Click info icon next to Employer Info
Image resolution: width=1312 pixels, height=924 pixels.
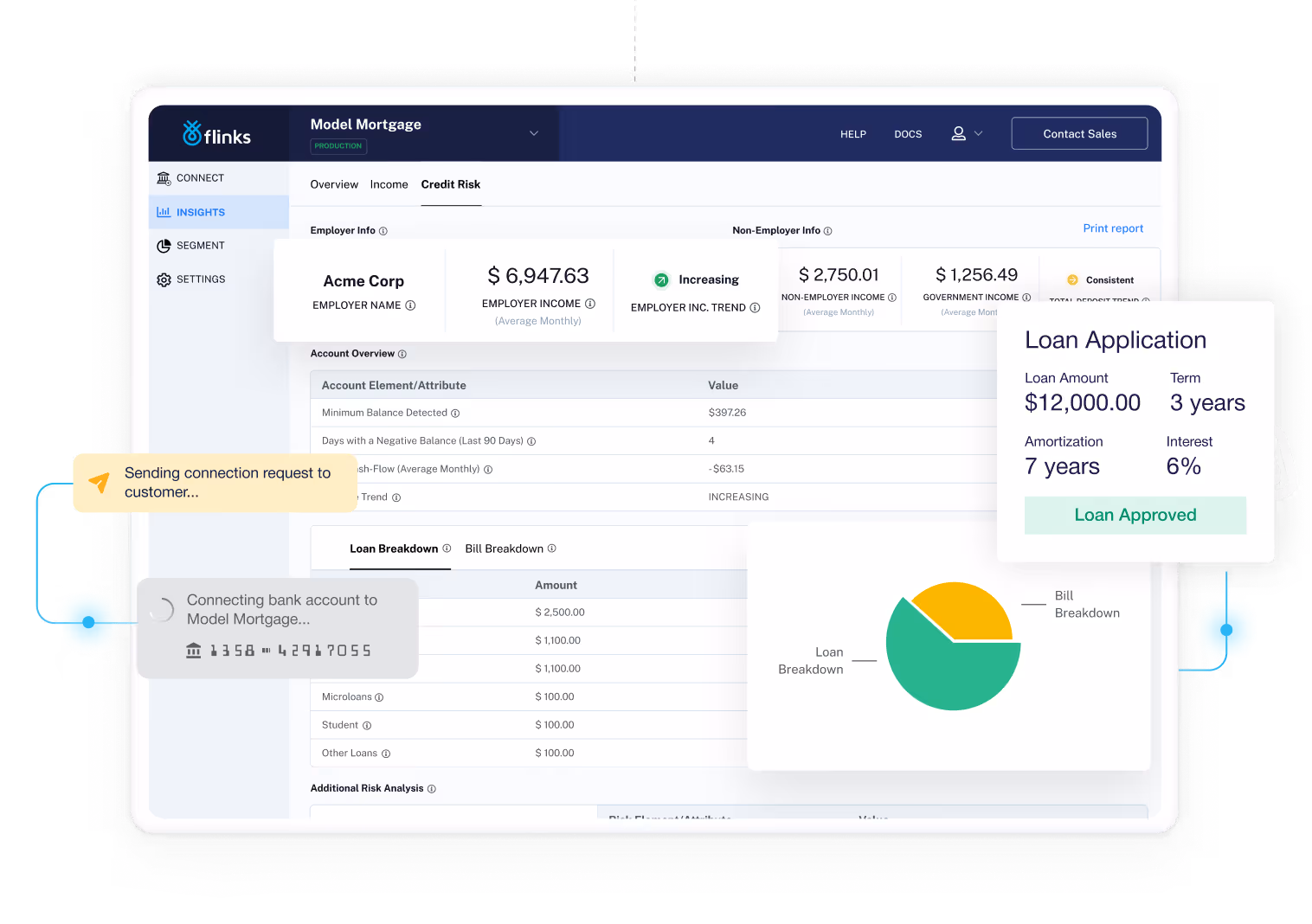[x=383, y=231]
